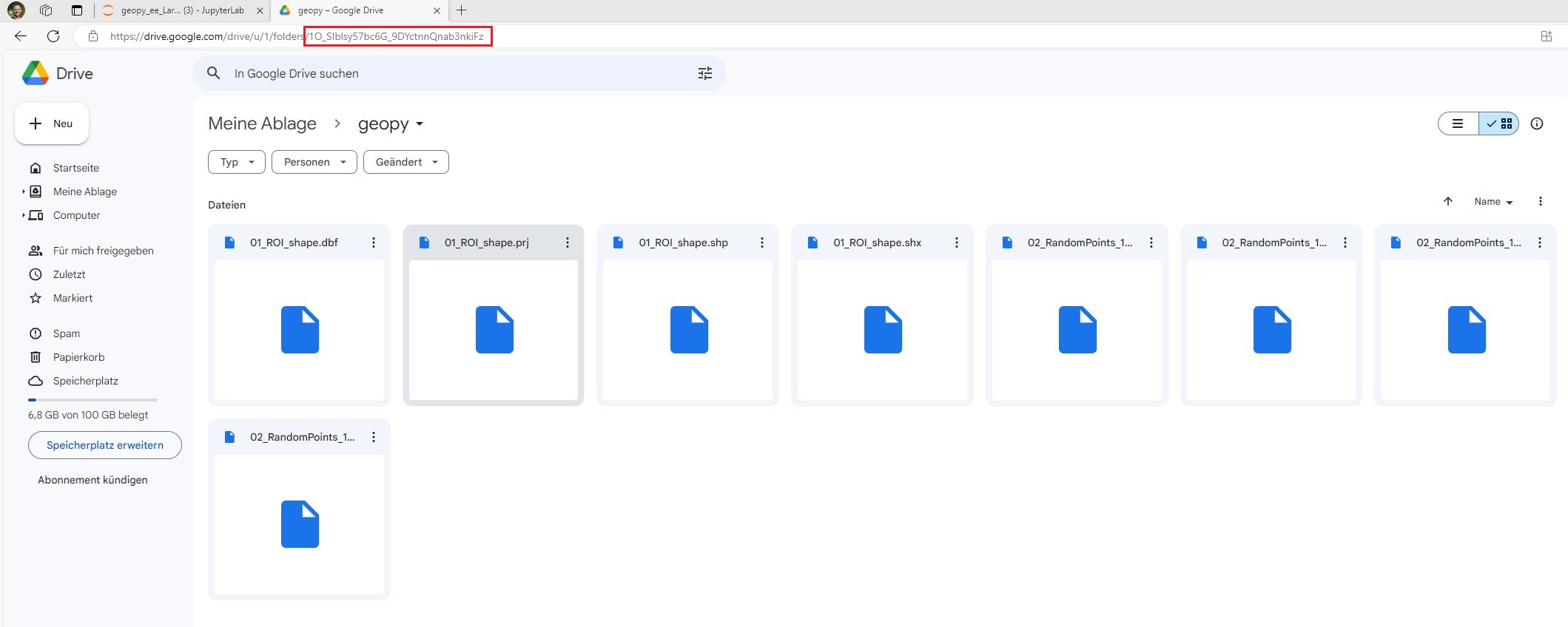Open more options for 01_ROI_shape.dbf
Image resolution: width=1568 pixels, height=627 pixels.
point(374,243)
